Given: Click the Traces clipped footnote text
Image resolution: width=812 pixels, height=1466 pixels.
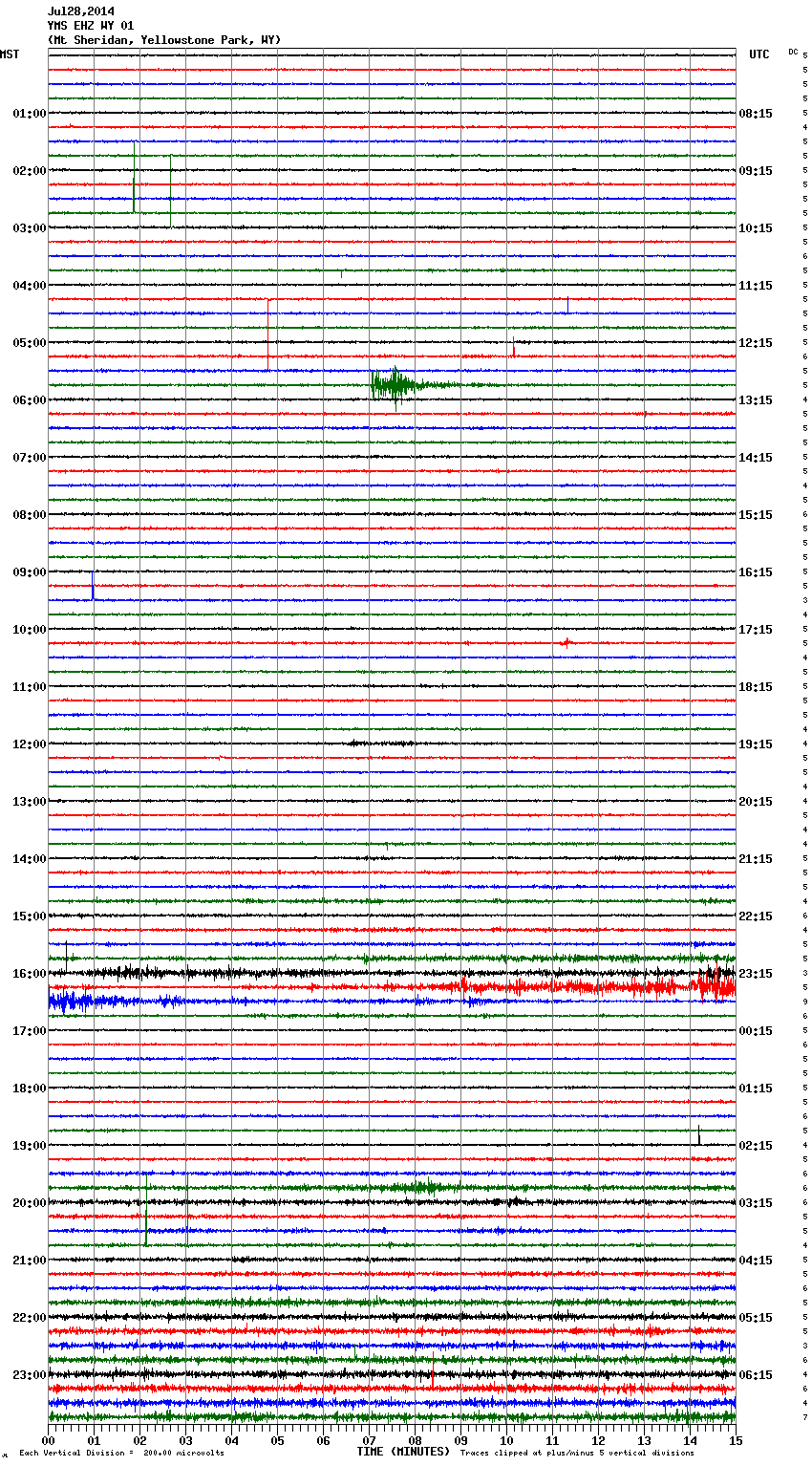Looking at the screenshot, I should [x=577, y=1453].
